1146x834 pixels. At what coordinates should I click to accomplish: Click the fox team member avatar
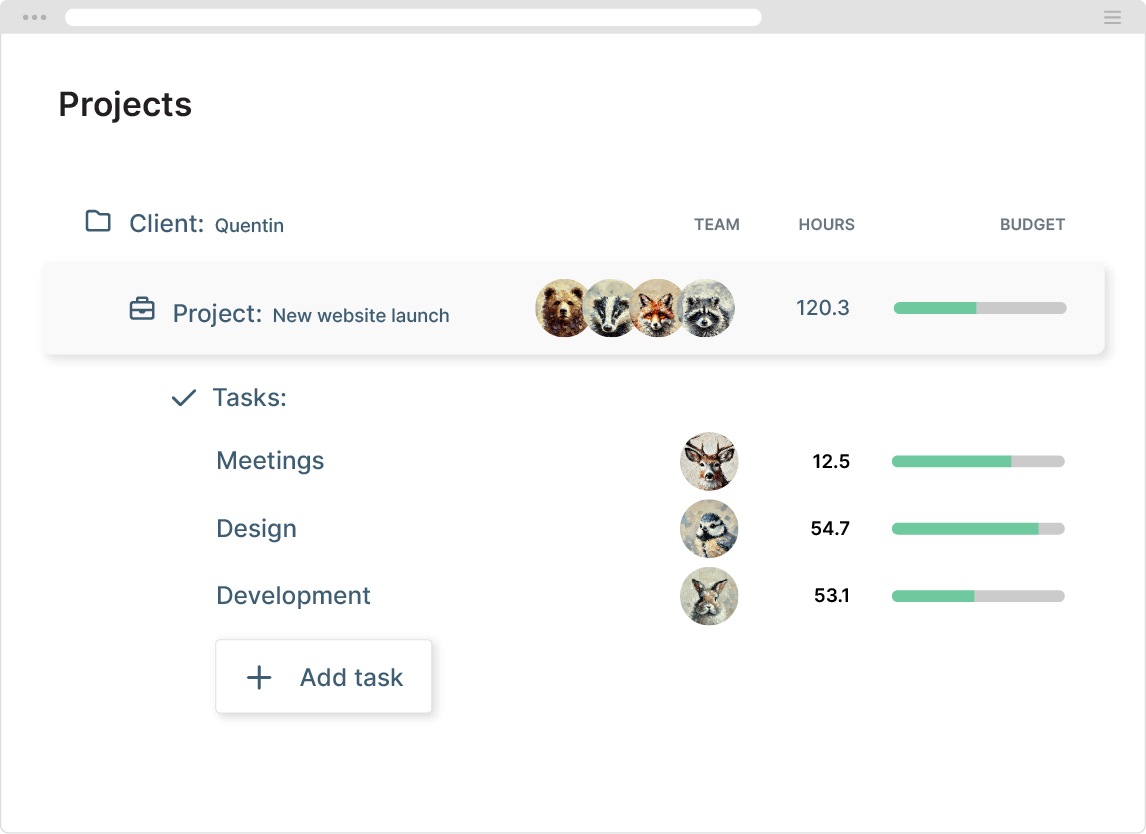pos(657,308)
